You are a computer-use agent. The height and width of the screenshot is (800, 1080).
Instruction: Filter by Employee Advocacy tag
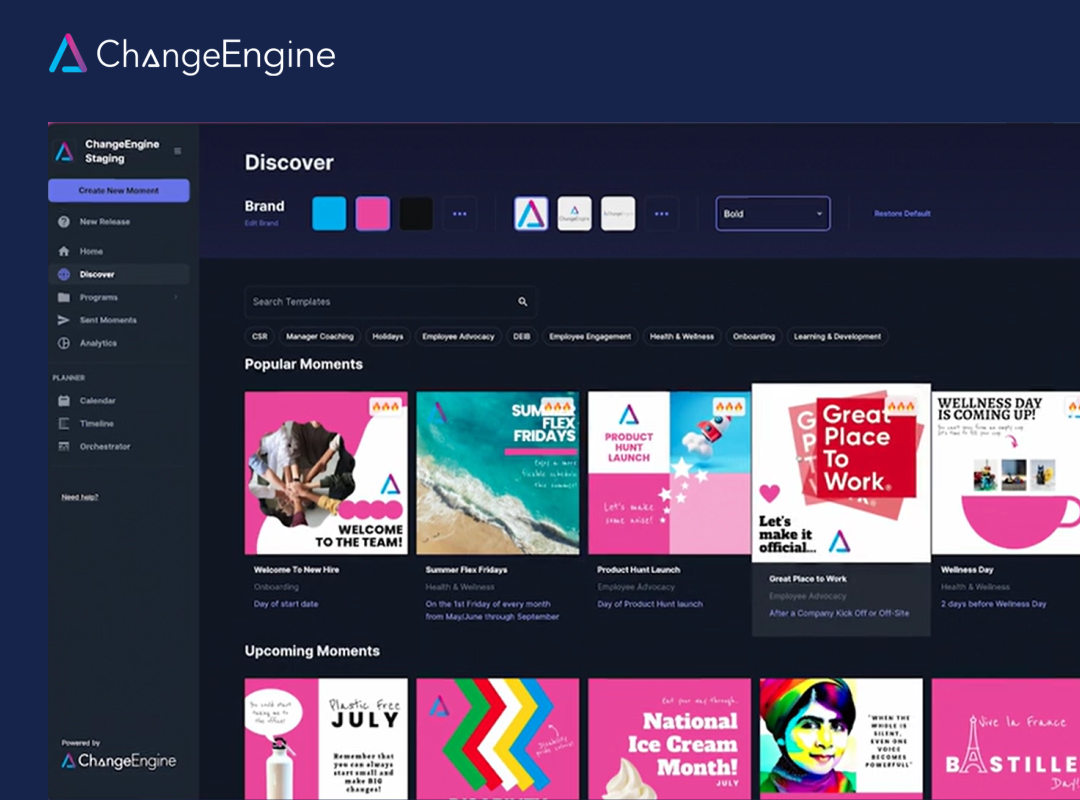tap(458, 336)
